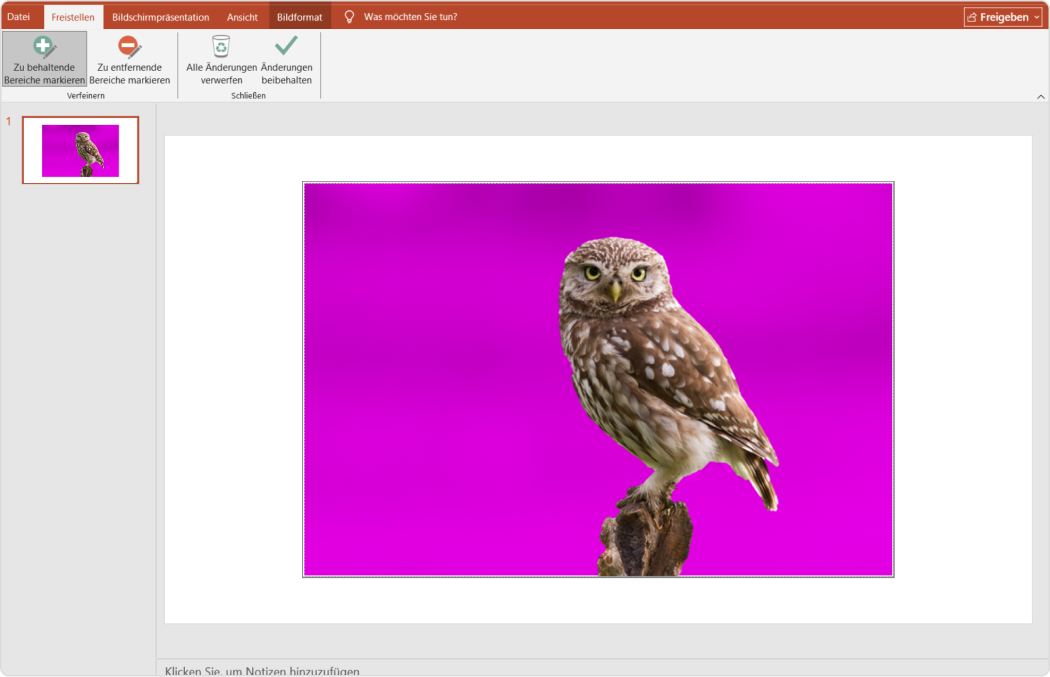This screenshot has height=677, width=1050.
Task: Open the Bildschirmpräsentation tab
Action: click(x=162, y=16)
